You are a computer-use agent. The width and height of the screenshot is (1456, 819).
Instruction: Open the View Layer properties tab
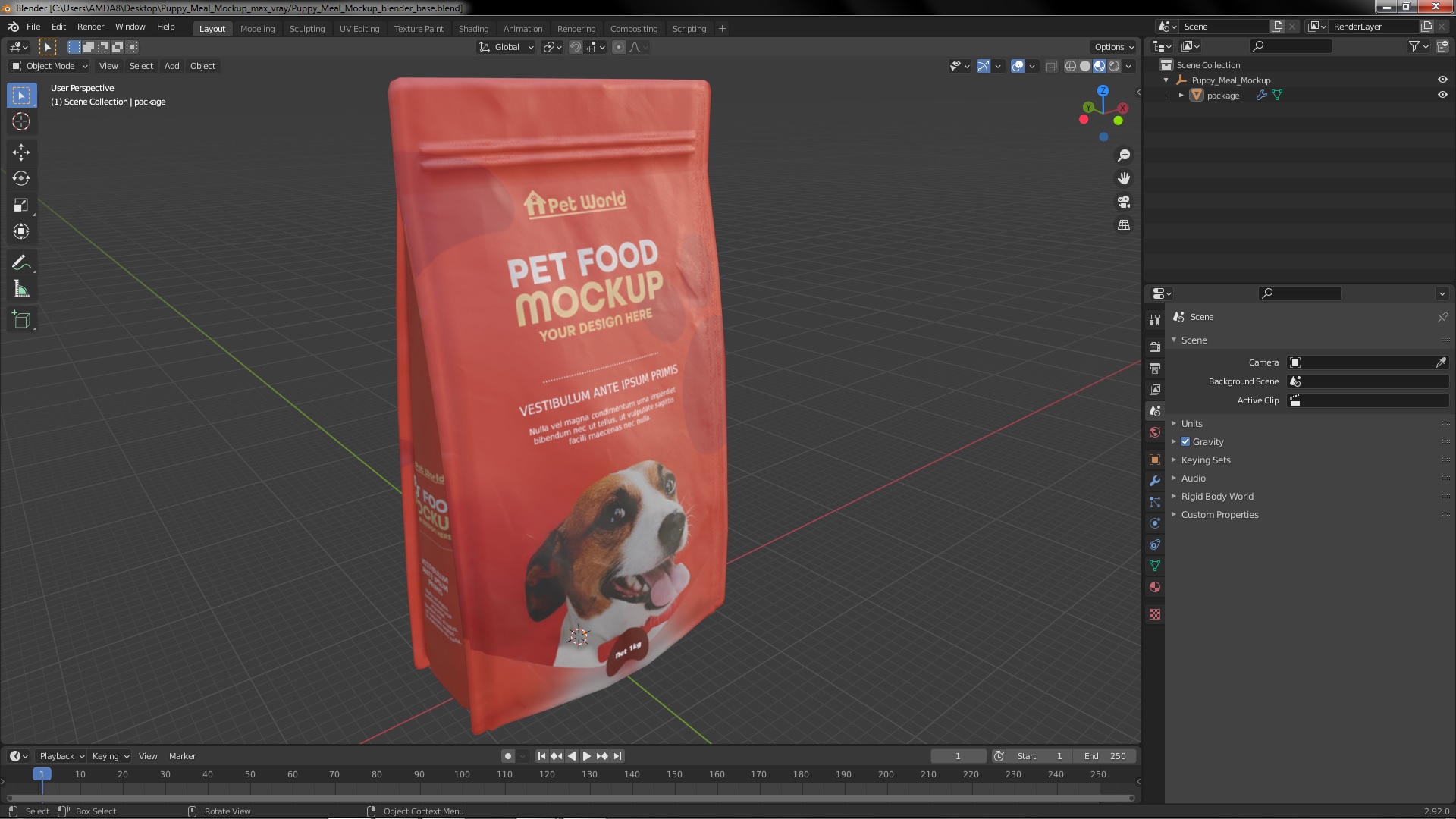click(1155, 389)
